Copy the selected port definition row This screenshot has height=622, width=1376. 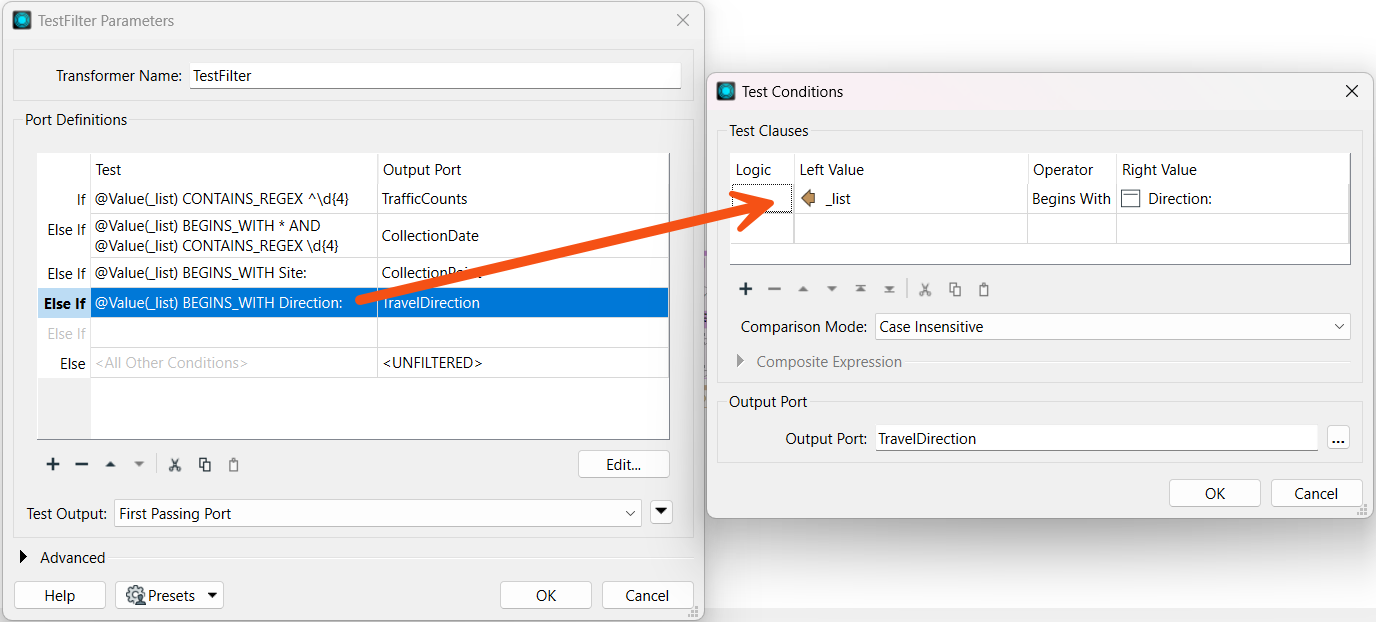coord(205,464)
